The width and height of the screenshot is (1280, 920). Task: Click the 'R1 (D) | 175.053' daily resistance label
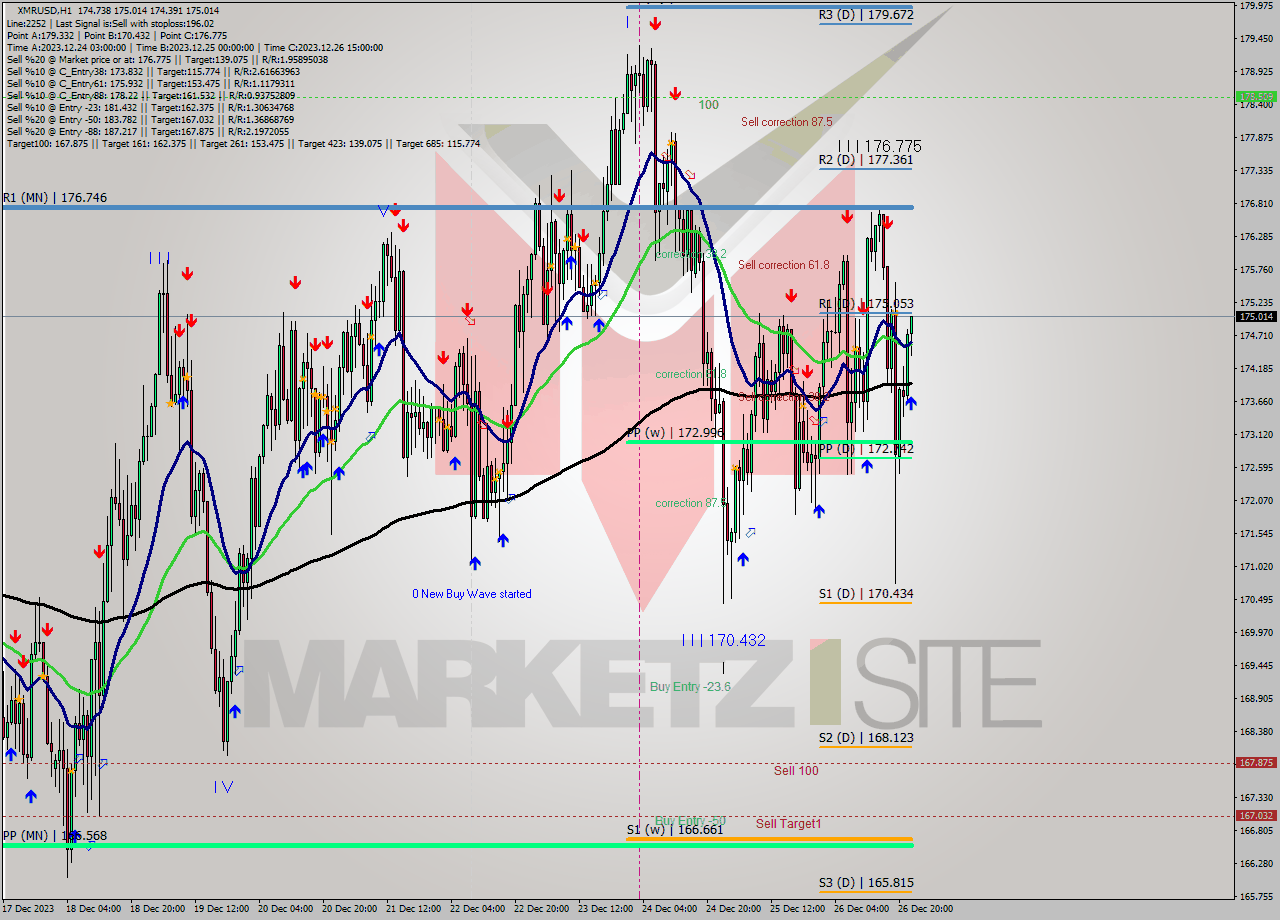[x=866, y=304]
